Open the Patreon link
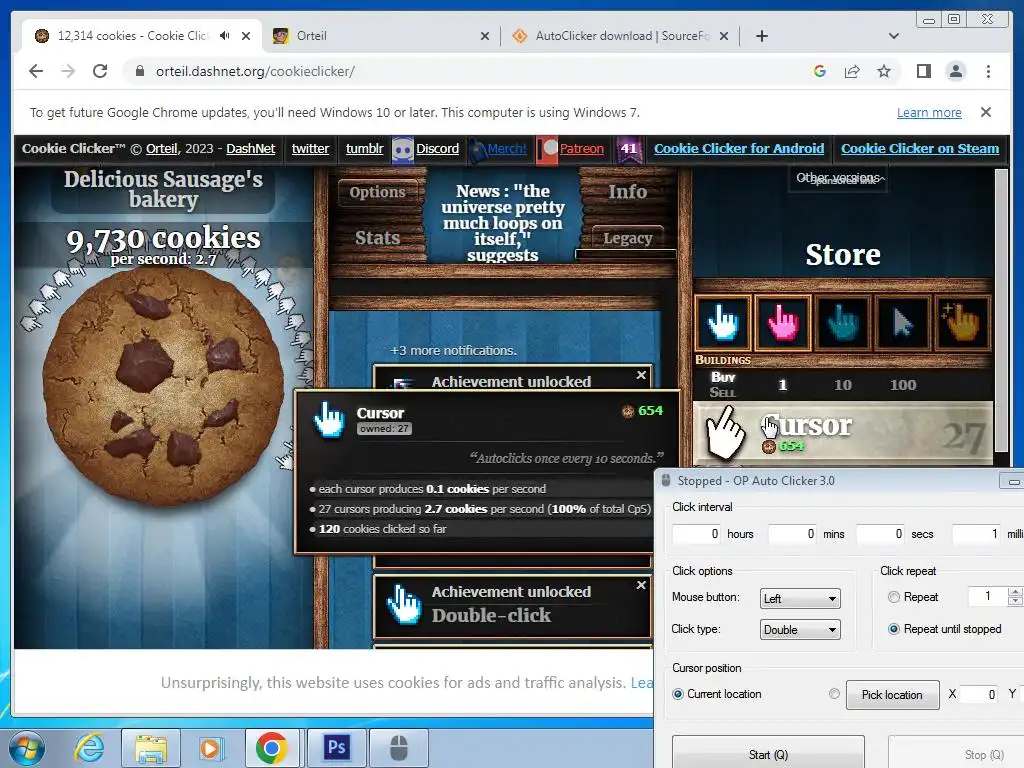Image resolution: width=1024 pixels, height=768 pixels. coord(581,149)
